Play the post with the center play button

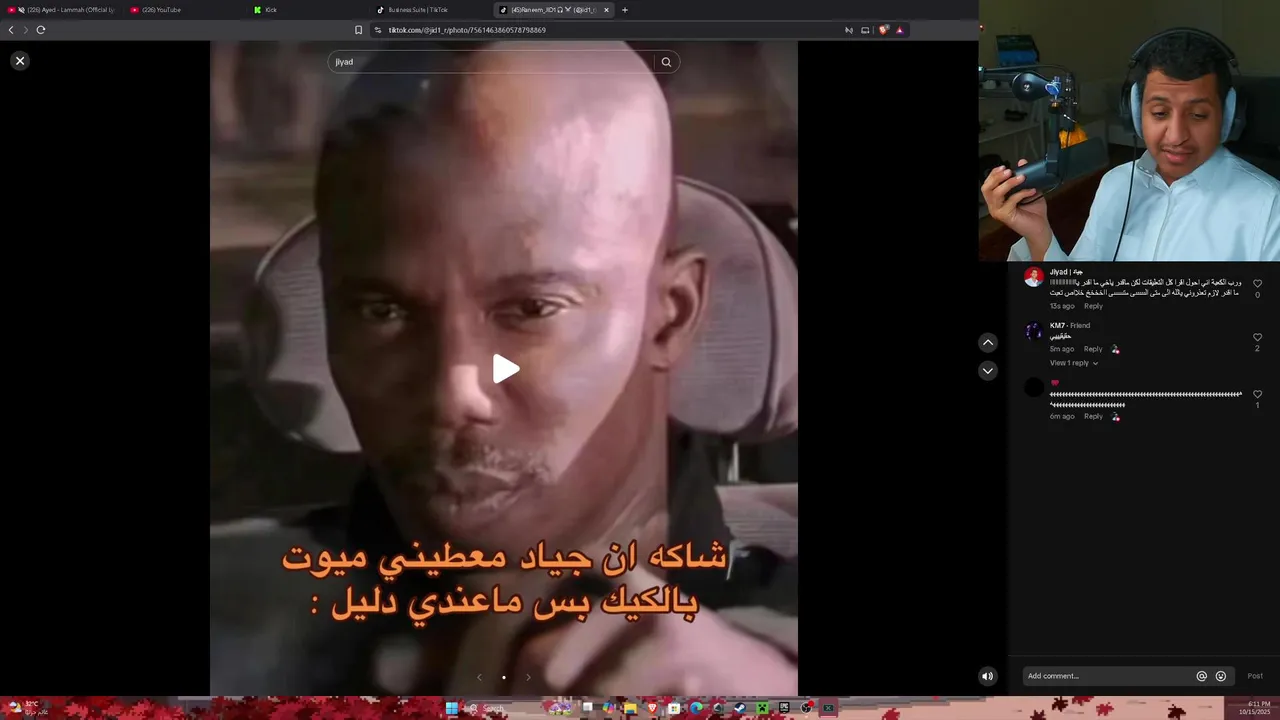click(x=505, y=369)
